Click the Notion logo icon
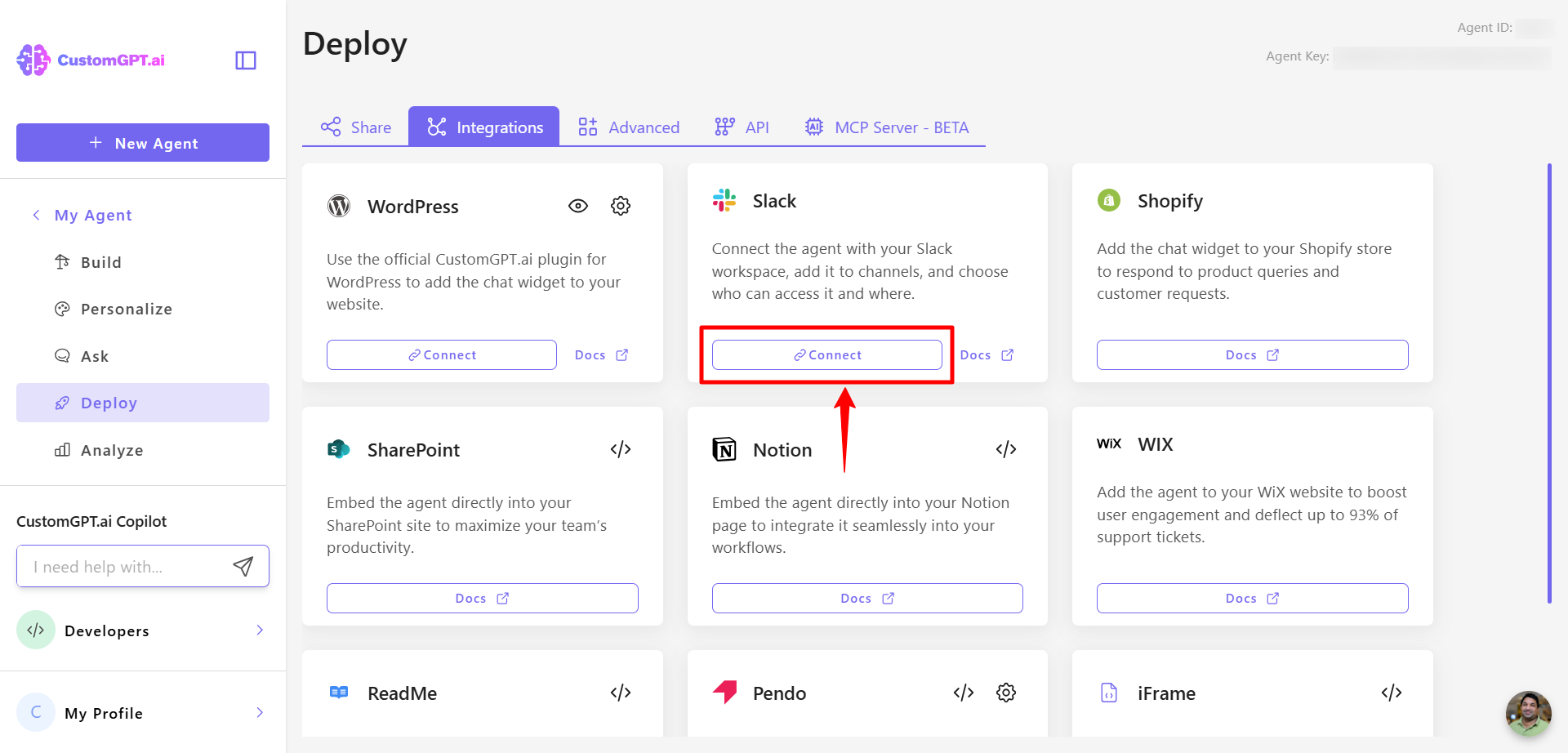 coord(724,449)
